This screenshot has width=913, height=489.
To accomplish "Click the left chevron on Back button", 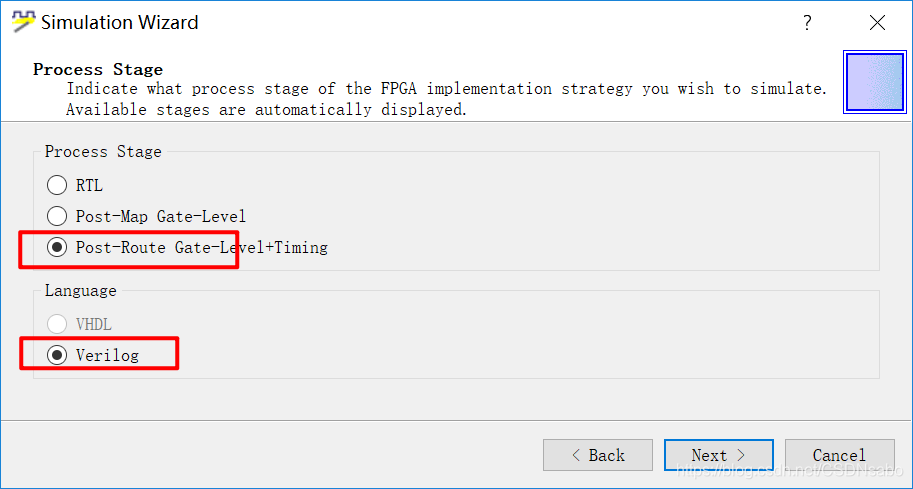I will [576, 455].
